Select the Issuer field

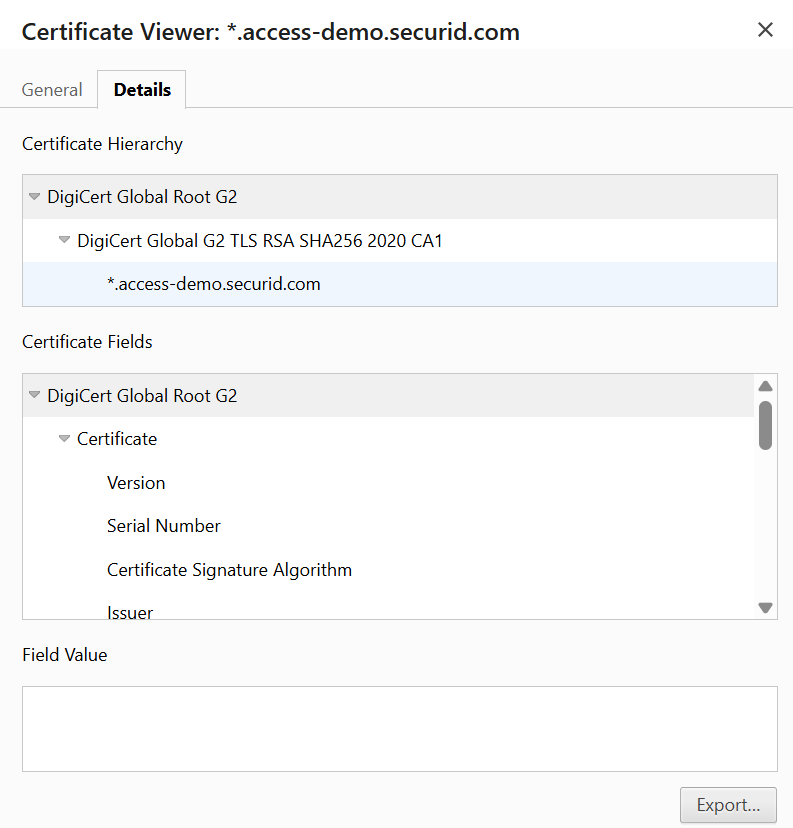[389, 607]
